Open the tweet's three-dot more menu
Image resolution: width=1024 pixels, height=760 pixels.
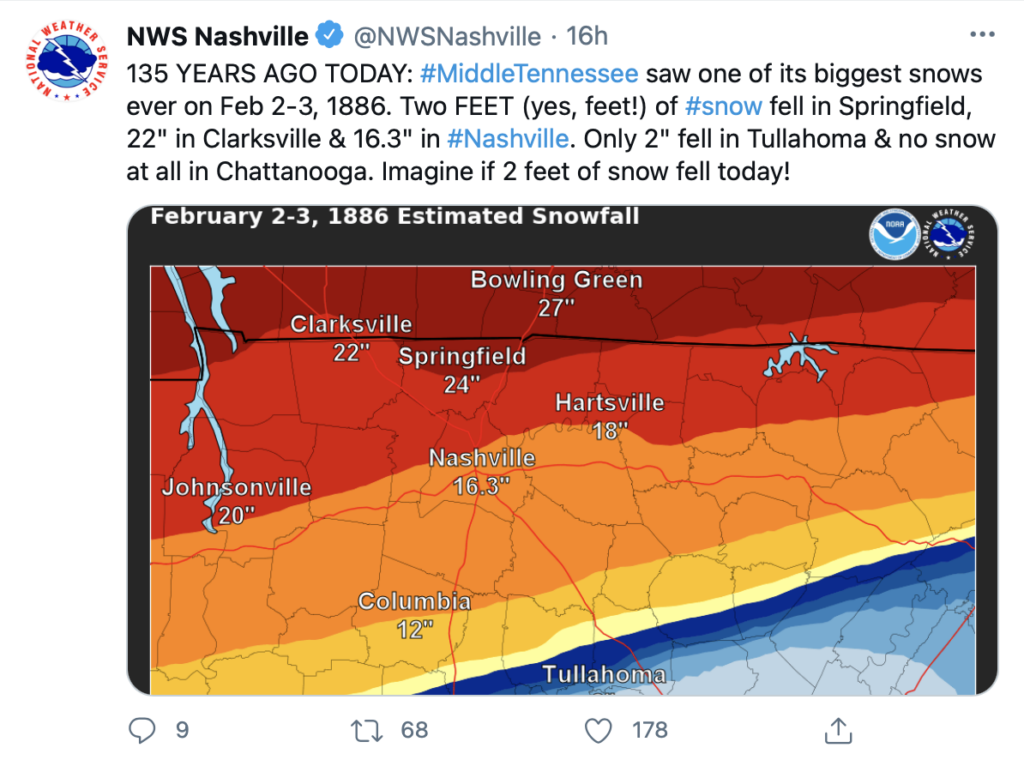point(982,35)
